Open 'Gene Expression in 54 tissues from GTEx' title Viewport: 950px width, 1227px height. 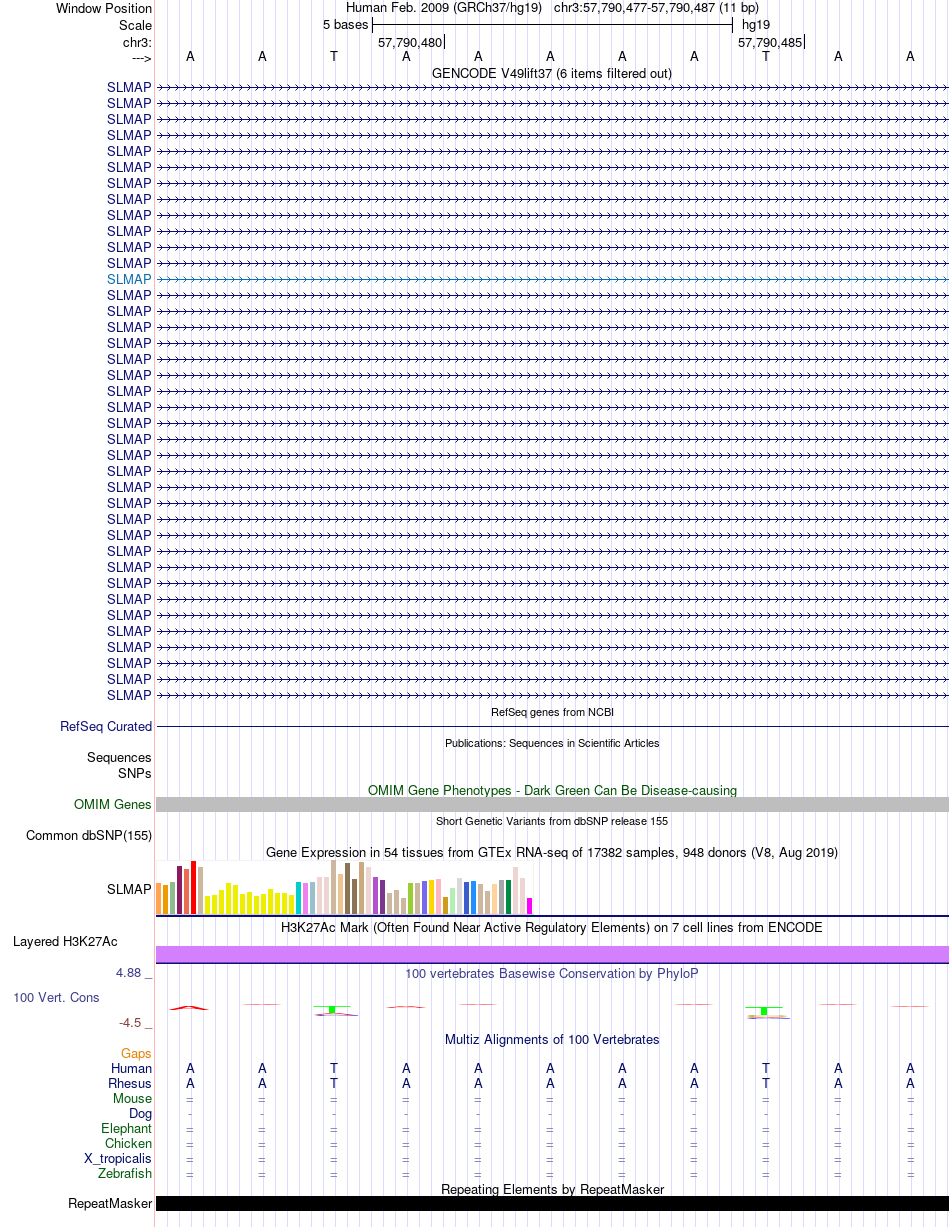[x=552, y=852]
